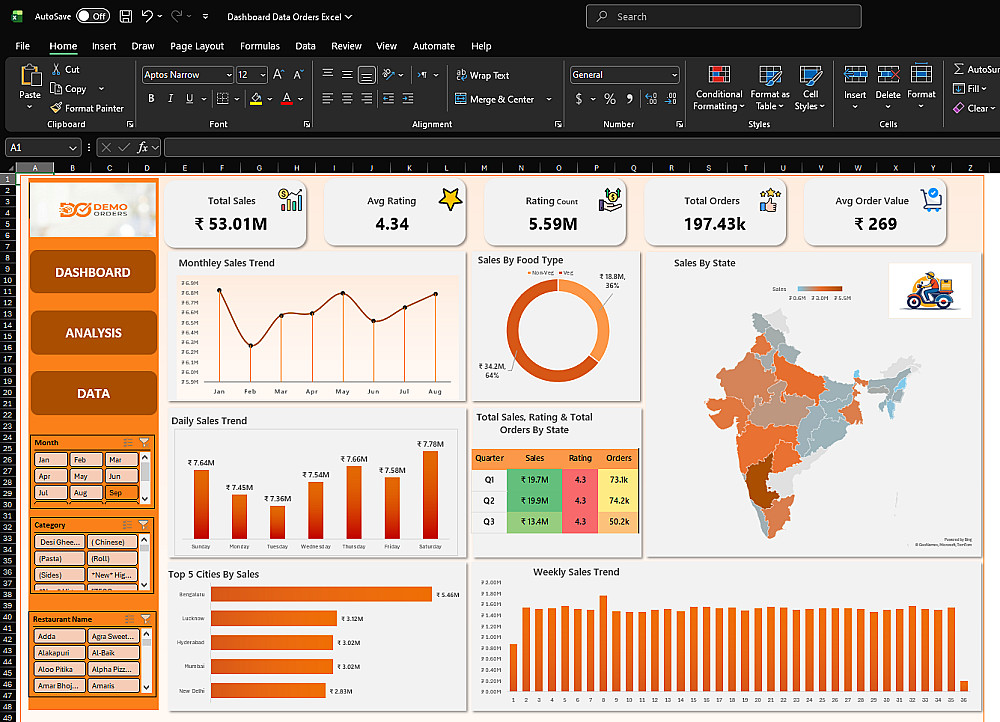Click the Month slicer scrollbar down arrow
The image size is (1000, 722).
[x=145, y=499]
